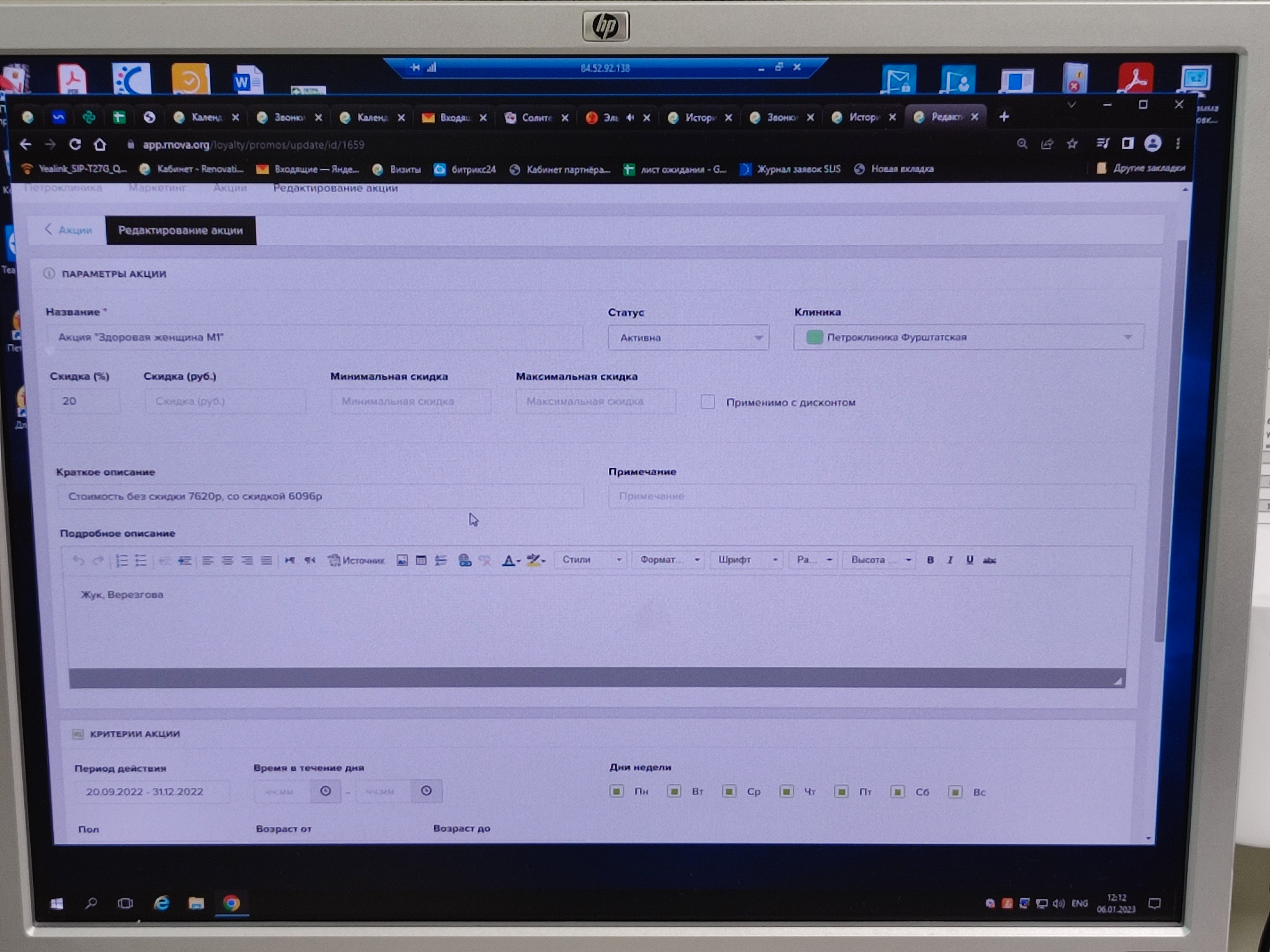
Task: Click the underline formatting icon
Action: coord(969,560)
